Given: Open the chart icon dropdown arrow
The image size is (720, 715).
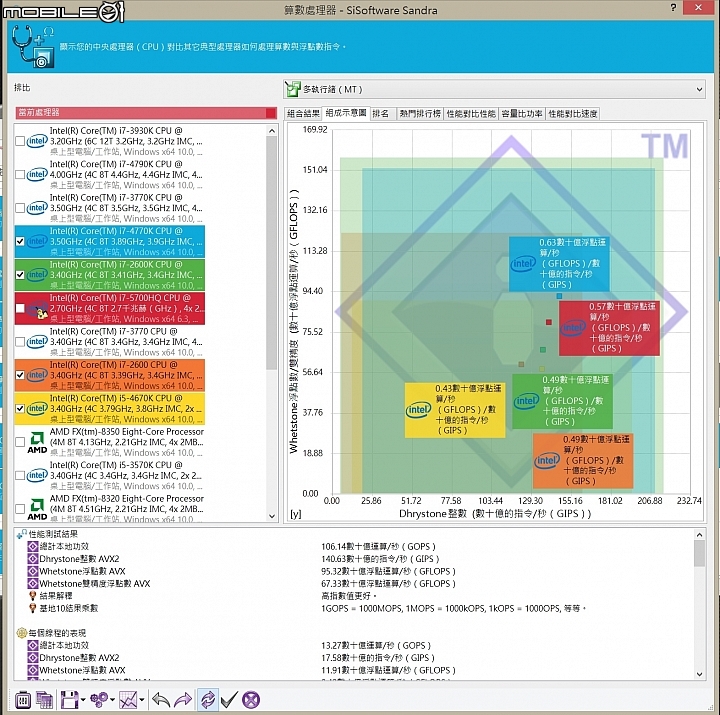Looking at the screenshot, I should click(142, 700).
